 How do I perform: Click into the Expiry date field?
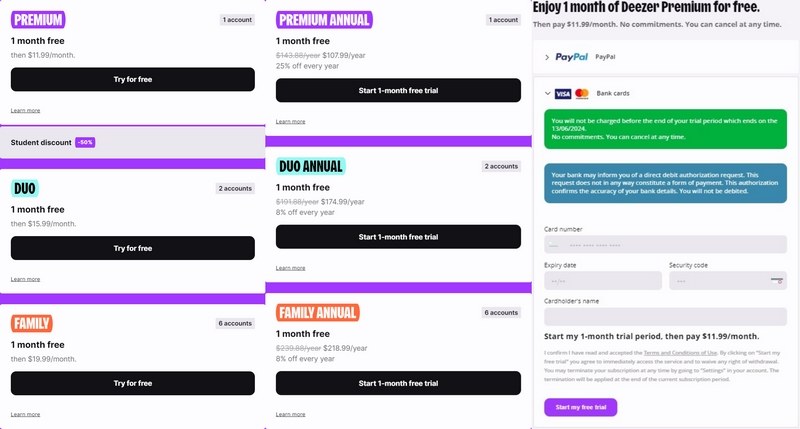tap(602, 281)
